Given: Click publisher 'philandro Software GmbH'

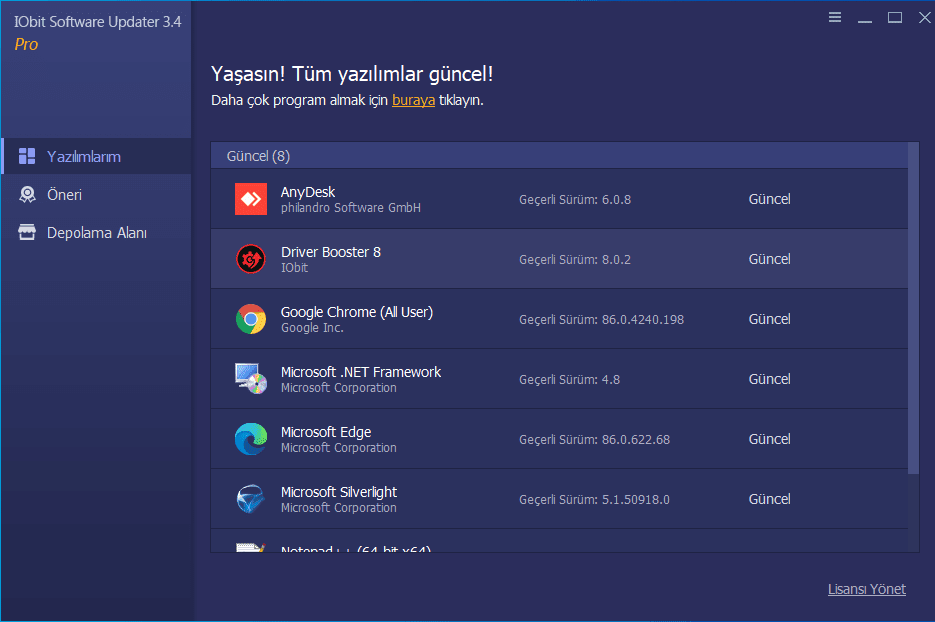Looking at the screenshot, I should (x=351, y=208).
